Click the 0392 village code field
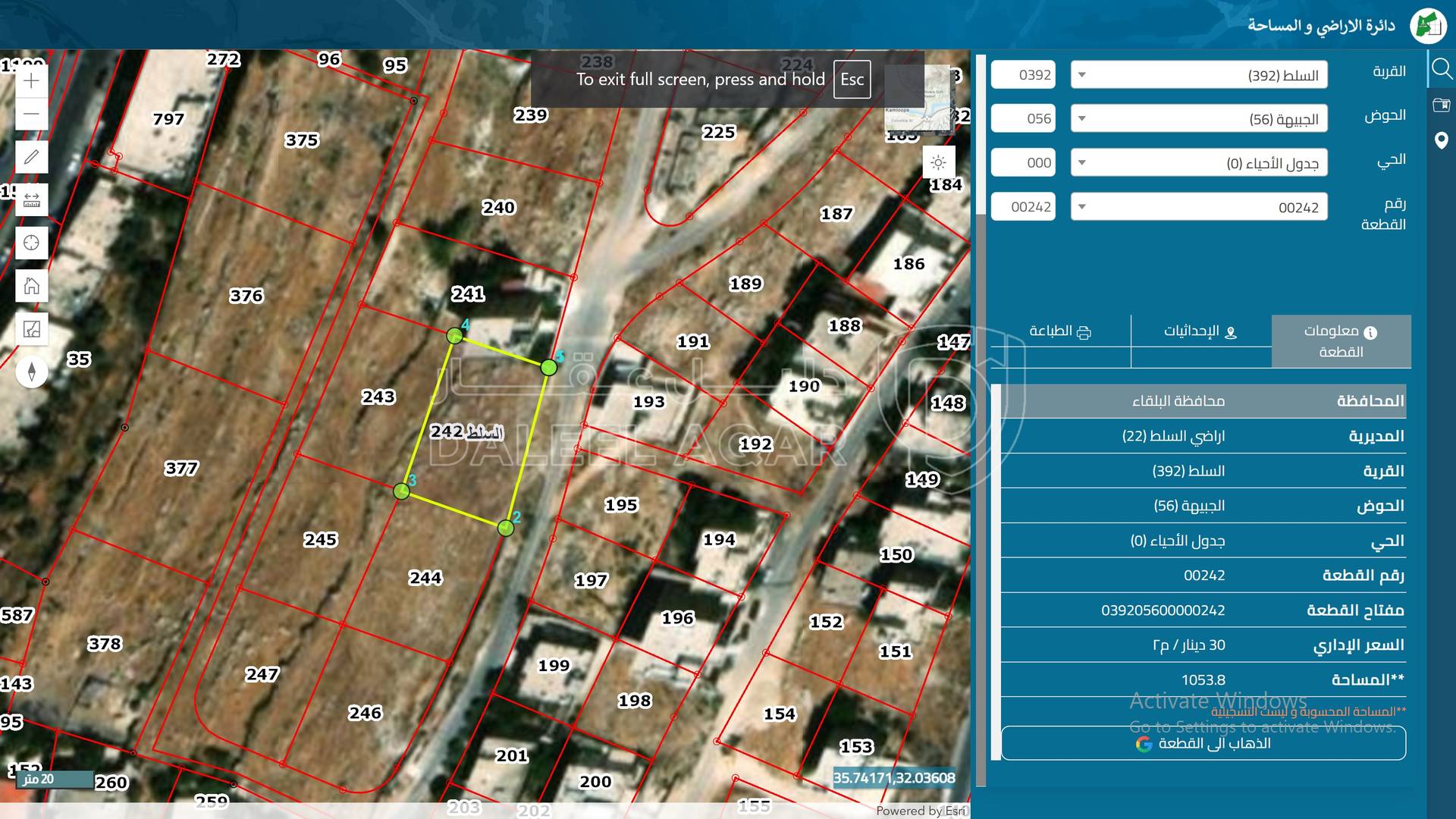The image size is (1456, 819). 1023,75
